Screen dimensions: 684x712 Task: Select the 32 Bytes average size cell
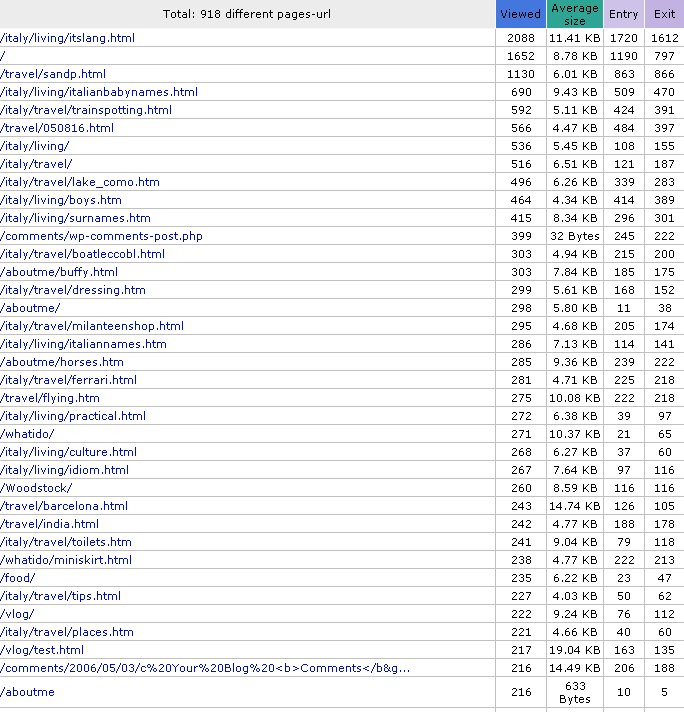point(575,236)
